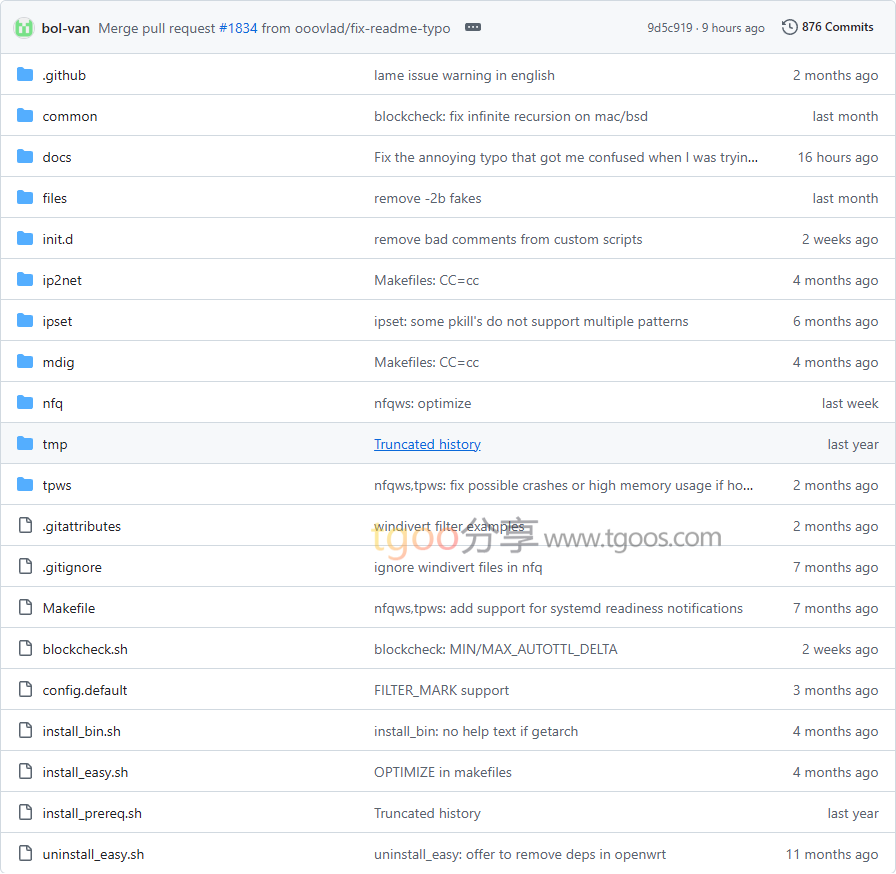Click the uninstall_easy.sh file icon
Viewport: 896px width, 874px height.
(x=25, y=854)
